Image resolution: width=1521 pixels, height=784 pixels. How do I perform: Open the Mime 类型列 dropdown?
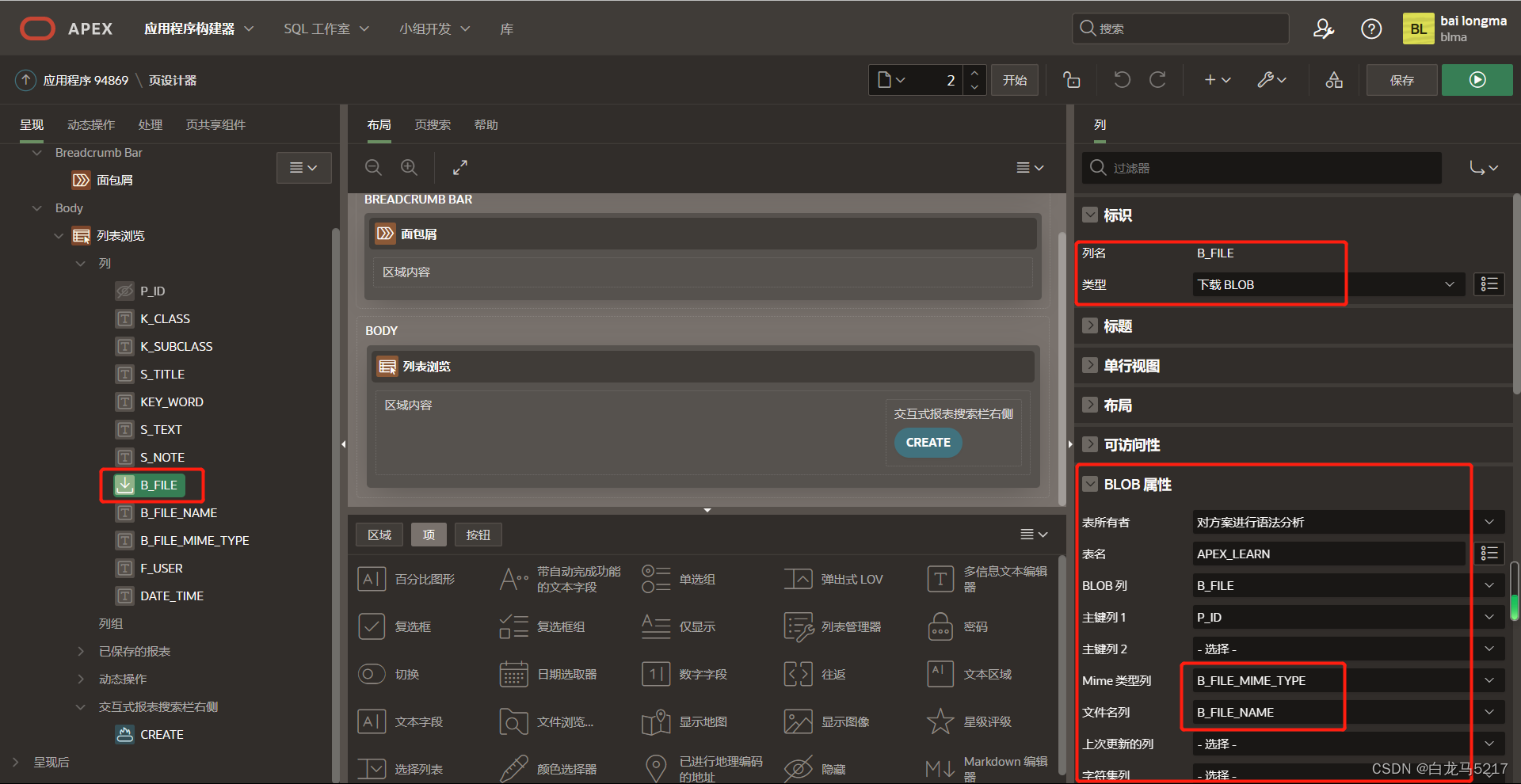tap(1348, 680)
